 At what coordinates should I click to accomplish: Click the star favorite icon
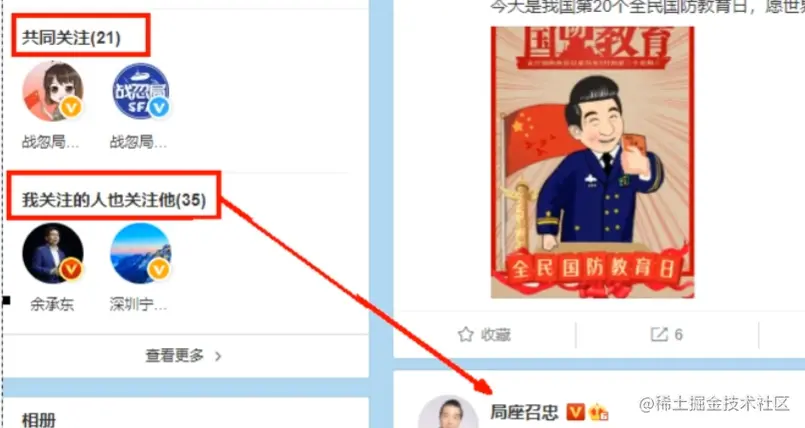466,335
